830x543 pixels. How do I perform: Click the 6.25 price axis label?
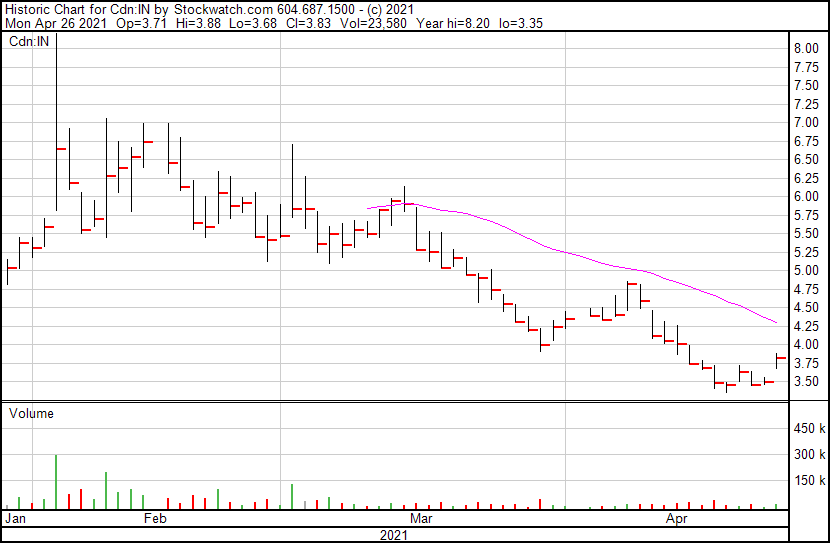click(806, 178)
